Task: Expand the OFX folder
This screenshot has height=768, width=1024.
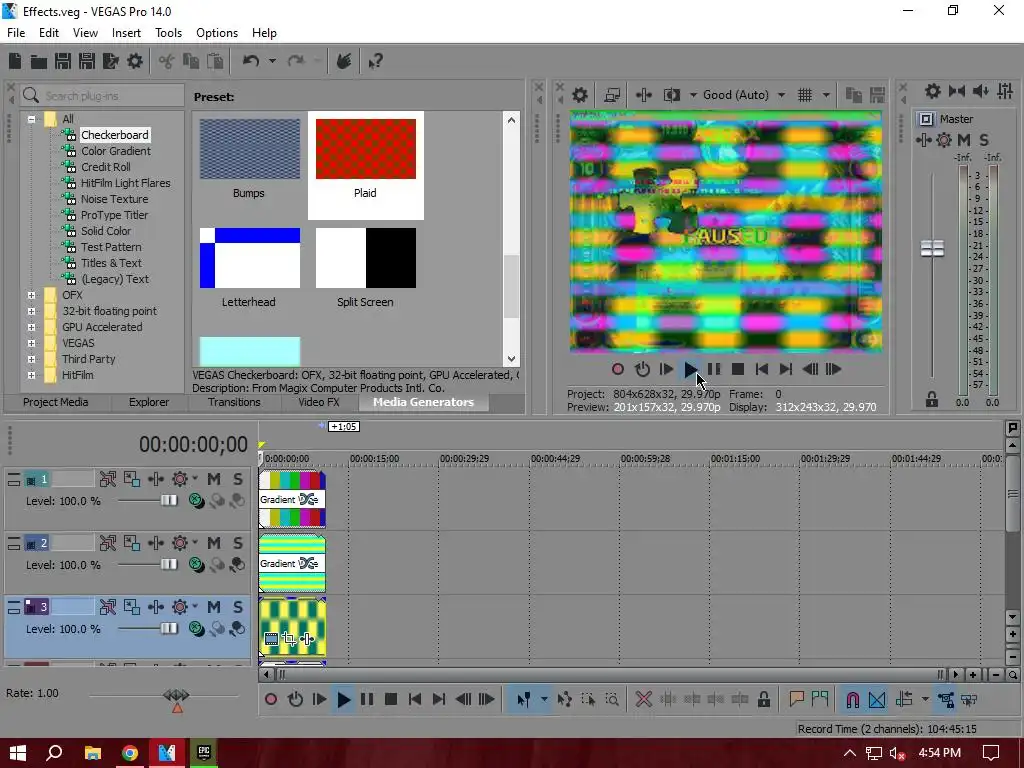Action: pyautogui.click(x=31, y=295)
